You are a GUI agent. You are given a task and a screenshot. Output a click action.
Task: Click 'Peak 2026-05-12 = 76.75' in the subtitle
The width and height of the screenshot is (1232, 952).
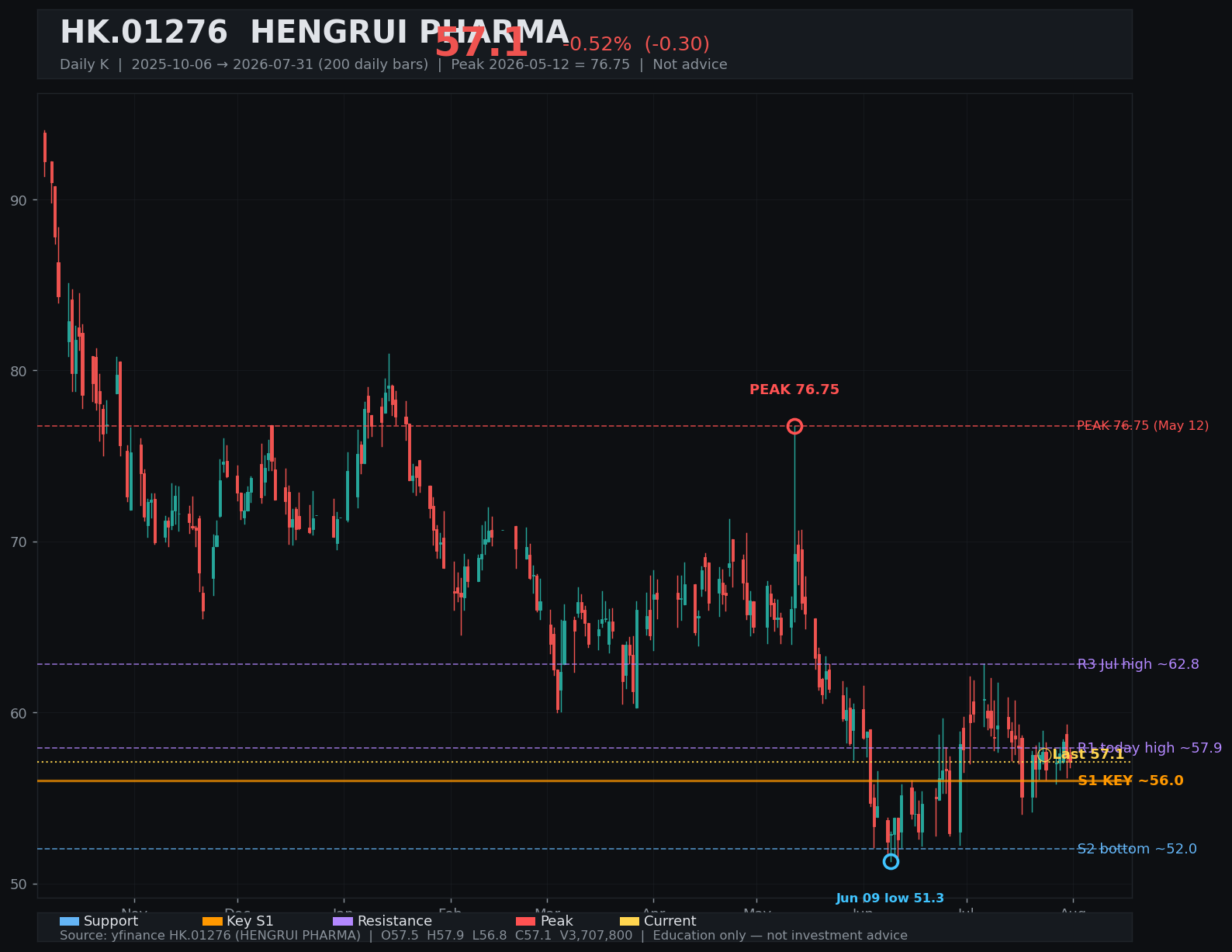coord(541,64)
